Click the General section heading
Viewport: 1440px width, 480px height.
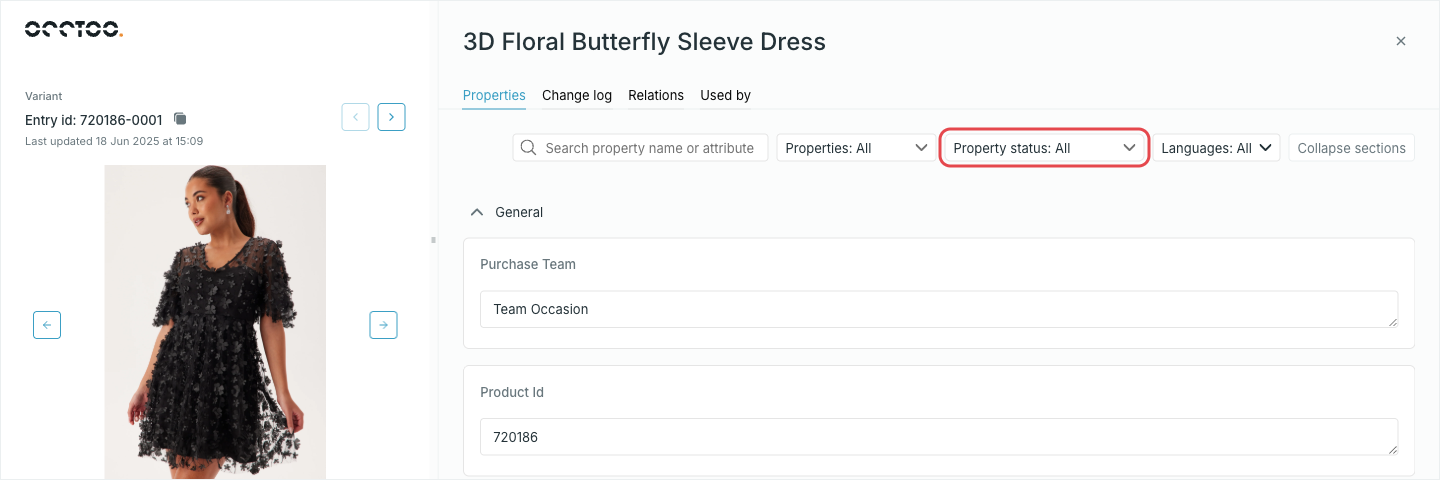tap(519, 212)
